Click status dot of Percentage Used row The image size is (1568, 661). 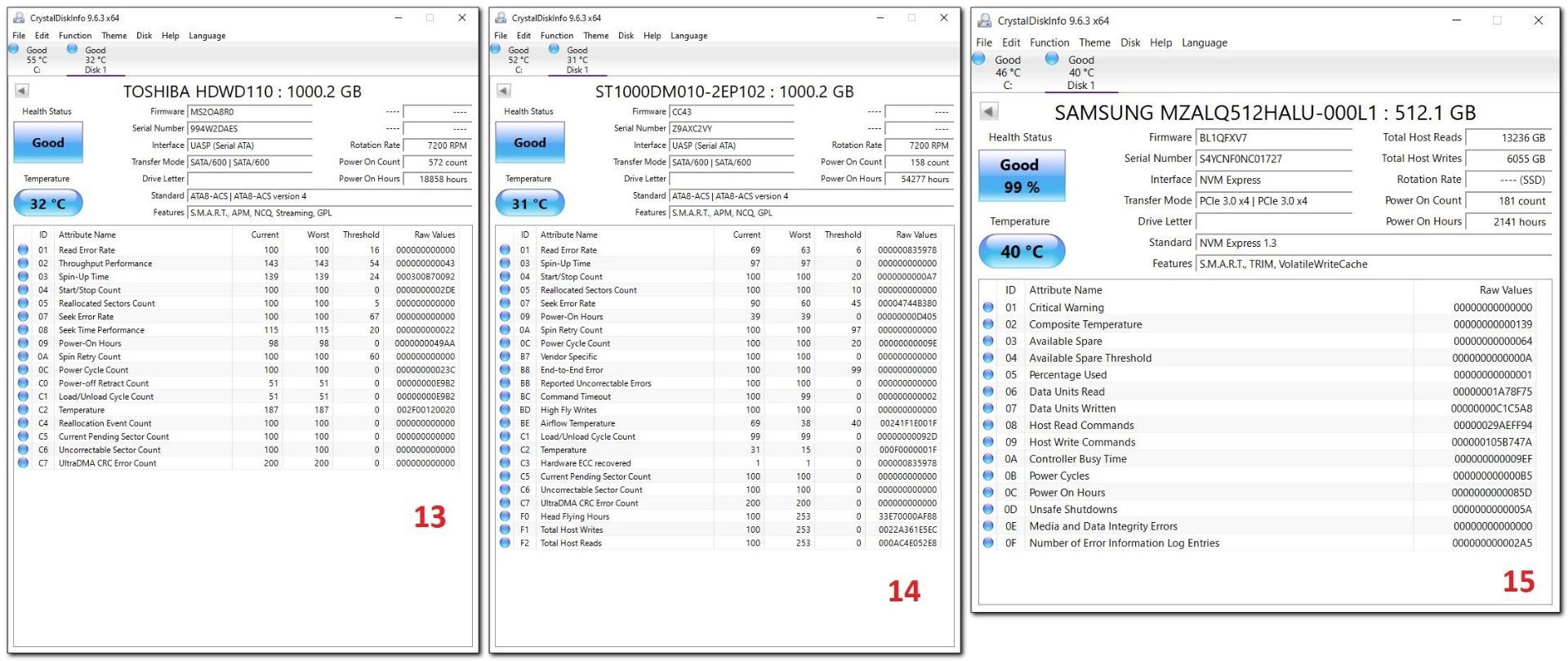point(988,375)
